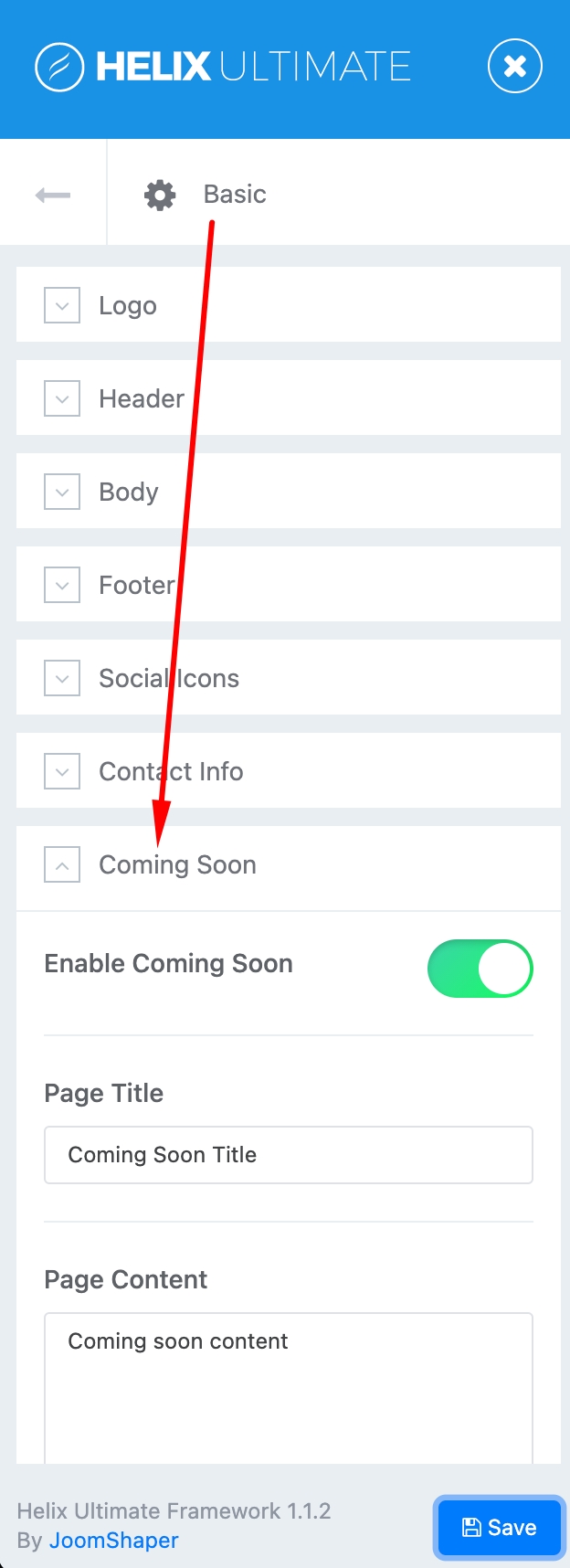Click the Page Title input field
This screenshot has width=570, height=1568.
coord(289,1155)
